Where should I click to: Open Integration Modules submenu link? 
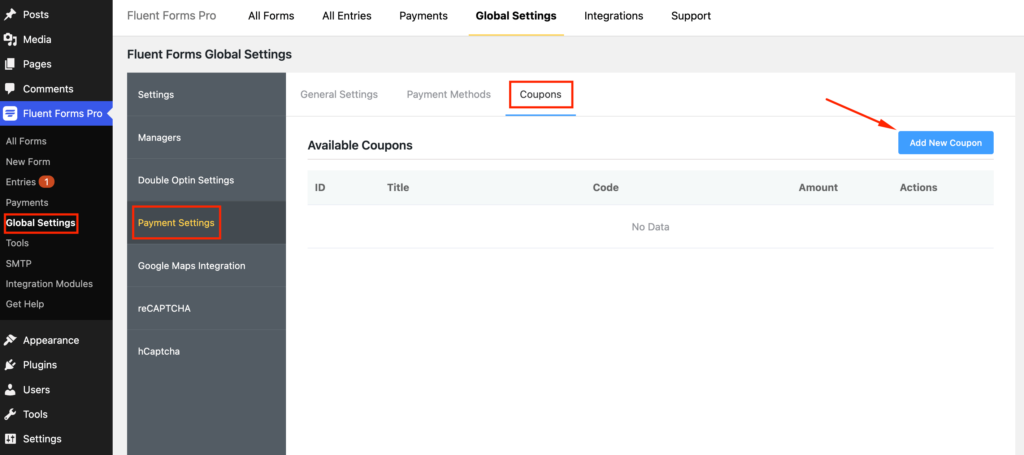[49, 284]
